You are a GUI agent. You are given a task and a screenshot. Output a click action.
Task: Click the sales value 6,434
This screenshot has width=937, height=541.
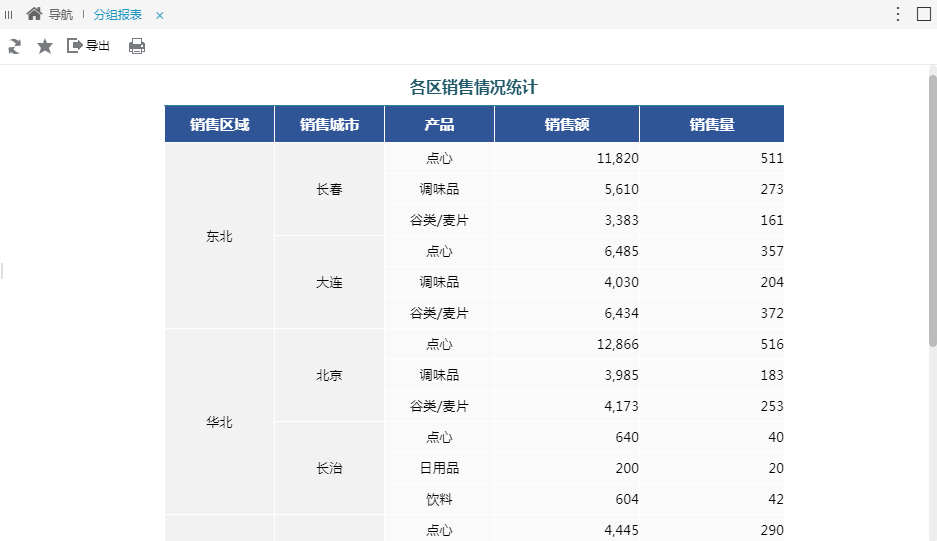pyautogui.click(x=621, y=313)
